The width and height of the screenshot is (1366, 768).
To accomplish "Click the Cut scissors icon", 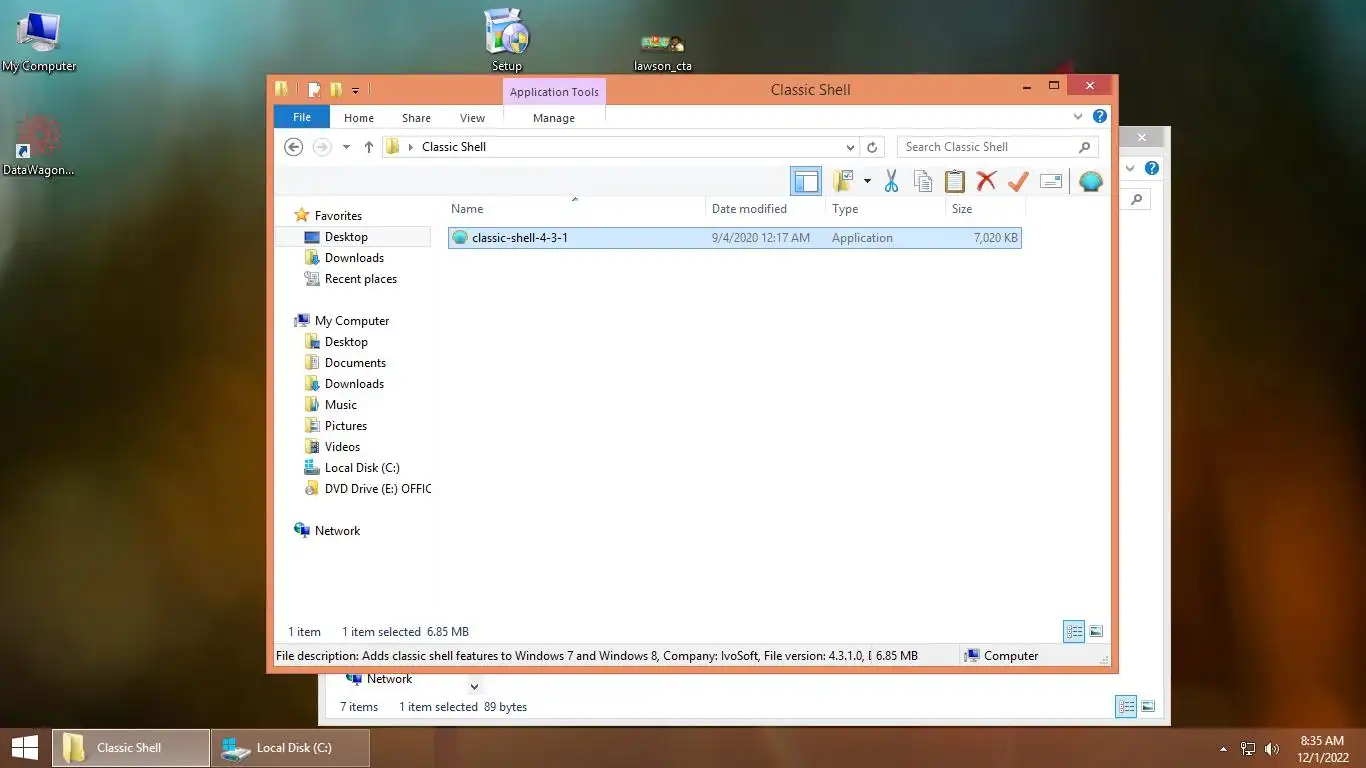I will coord(891,181).
